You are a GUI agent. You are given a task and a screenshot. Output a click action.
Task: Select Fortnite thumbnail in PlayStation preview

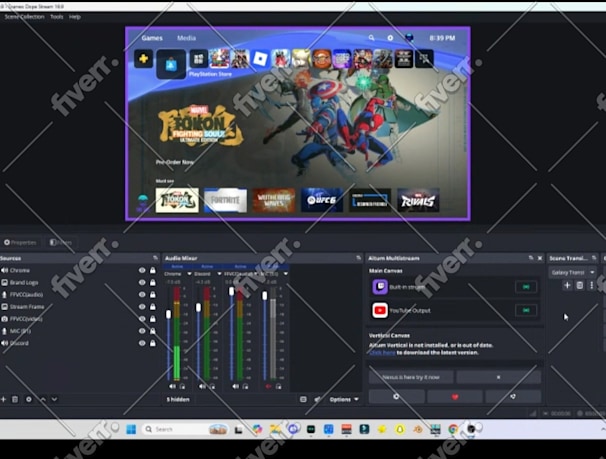(225, 200)
